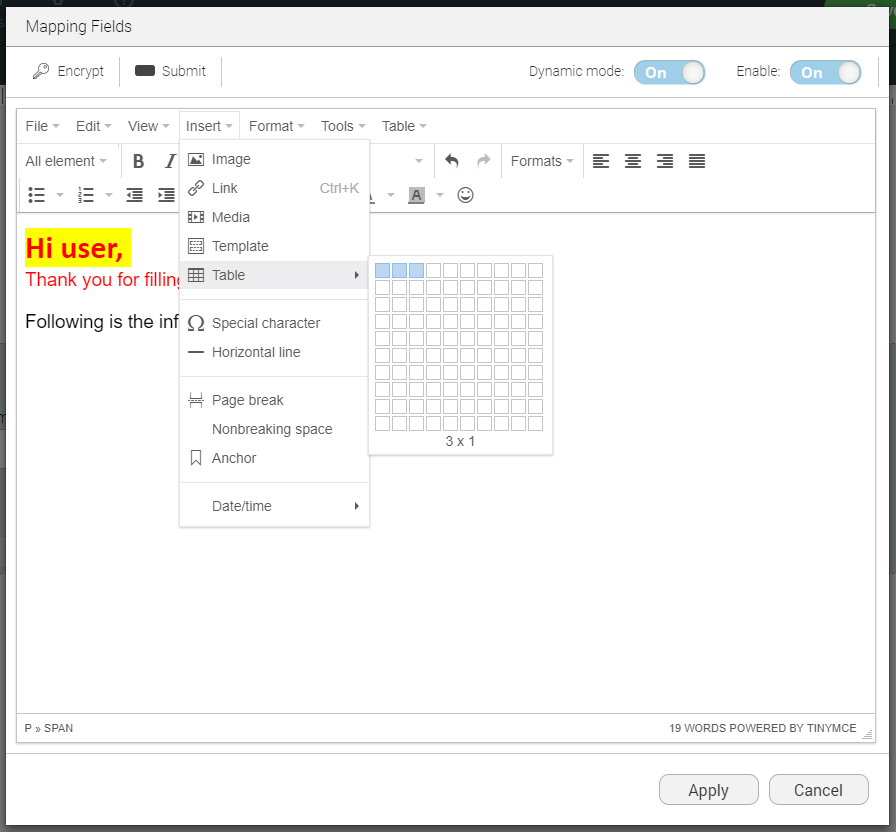Click the Apply button
Viewport: 896px width, 832px height.
(x=708, y=790)
